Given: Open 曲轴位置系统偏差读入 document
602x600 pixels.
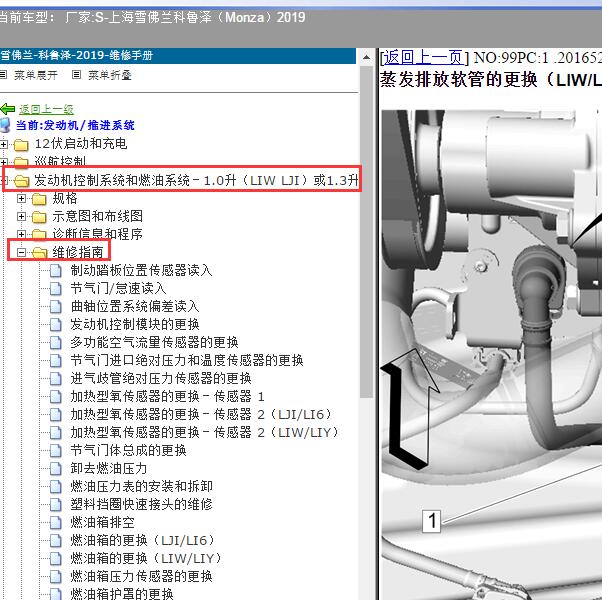Looking at the screenshot, I should coord(135,306).
